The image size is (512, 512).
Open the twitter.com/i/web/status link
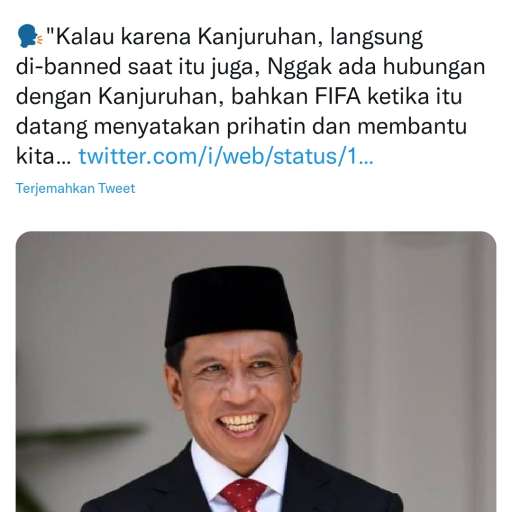click(226, 156)
